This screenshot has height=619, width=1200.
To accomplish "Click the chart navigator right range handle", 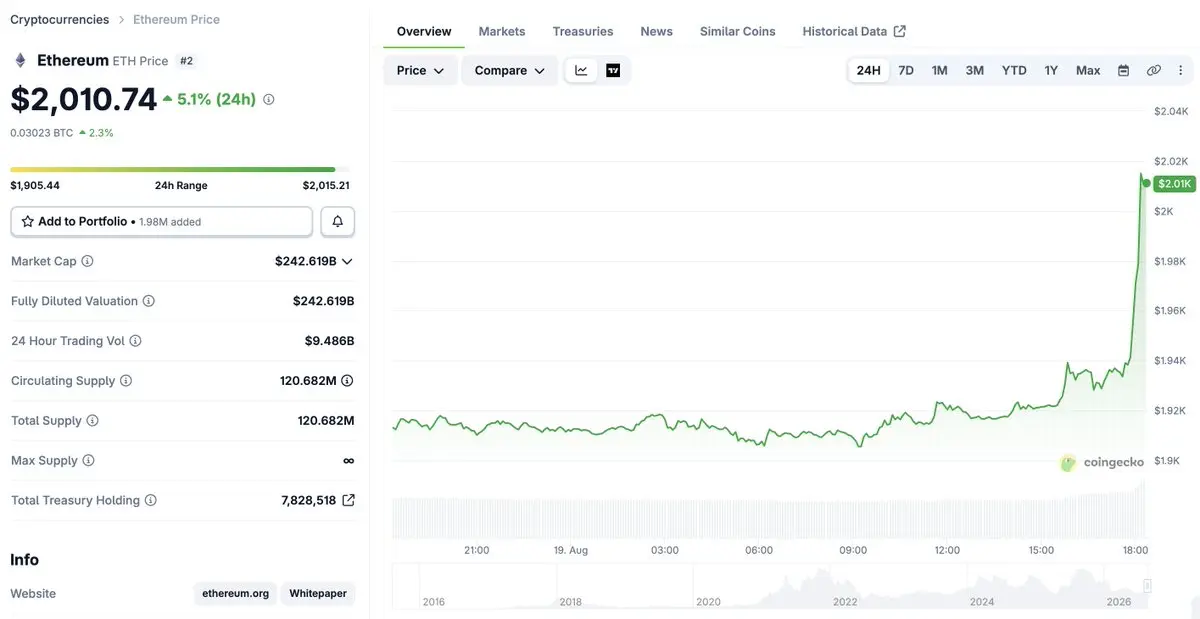I will point(1148,585).
